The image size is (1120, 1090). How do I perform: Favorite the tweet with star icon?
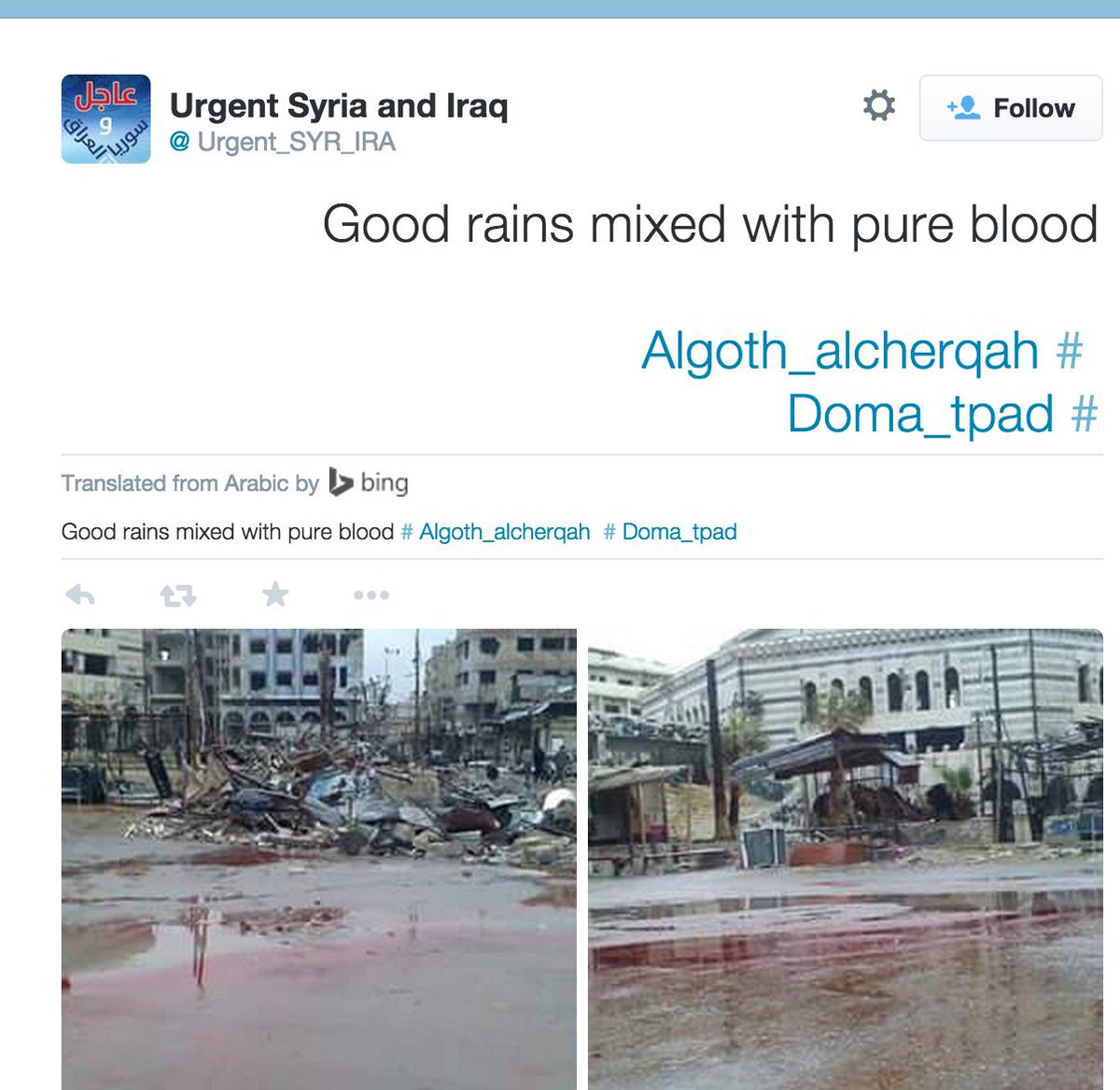(275, 594)
